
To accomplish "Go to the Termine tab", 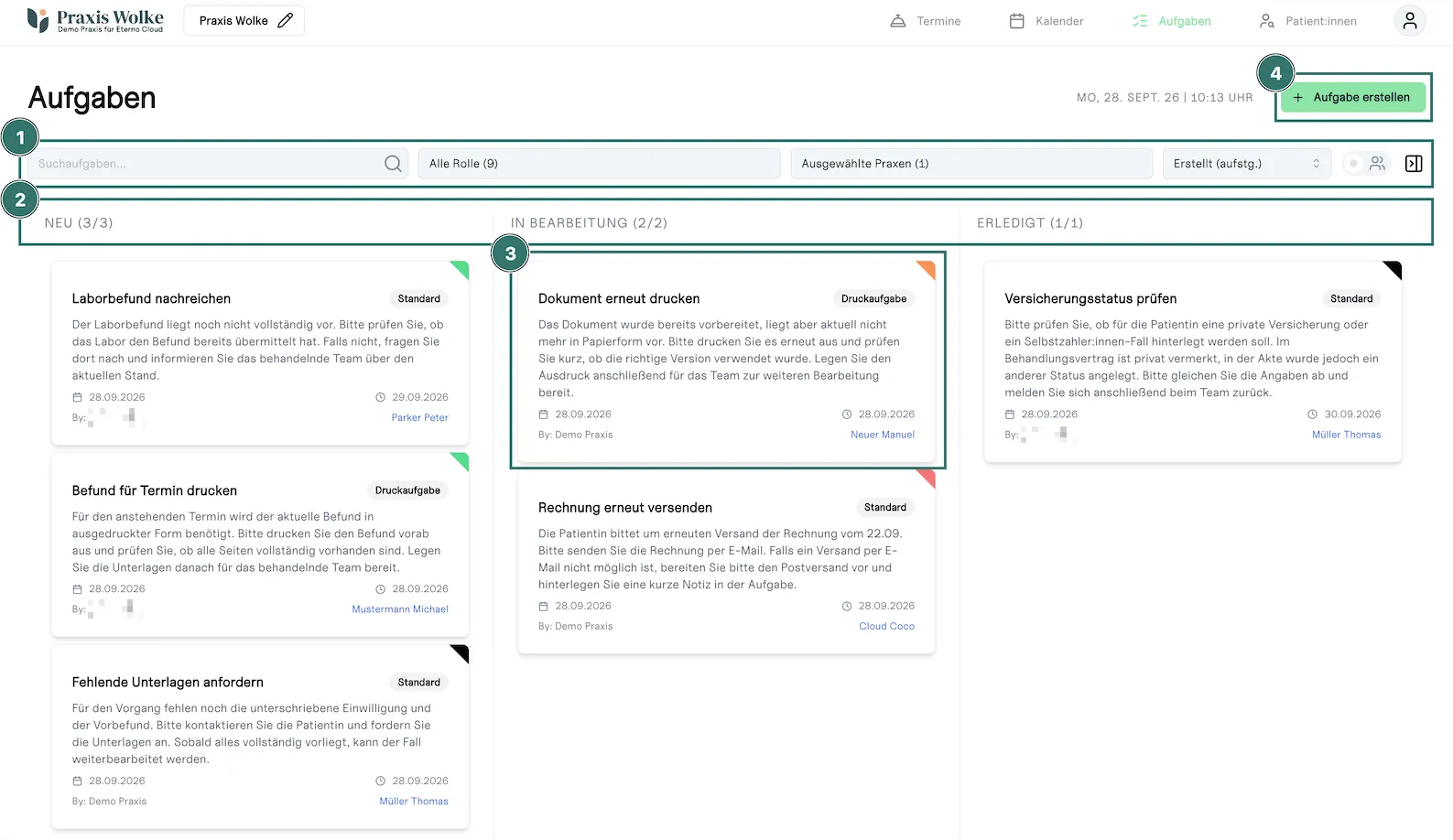I will (926, 21).
